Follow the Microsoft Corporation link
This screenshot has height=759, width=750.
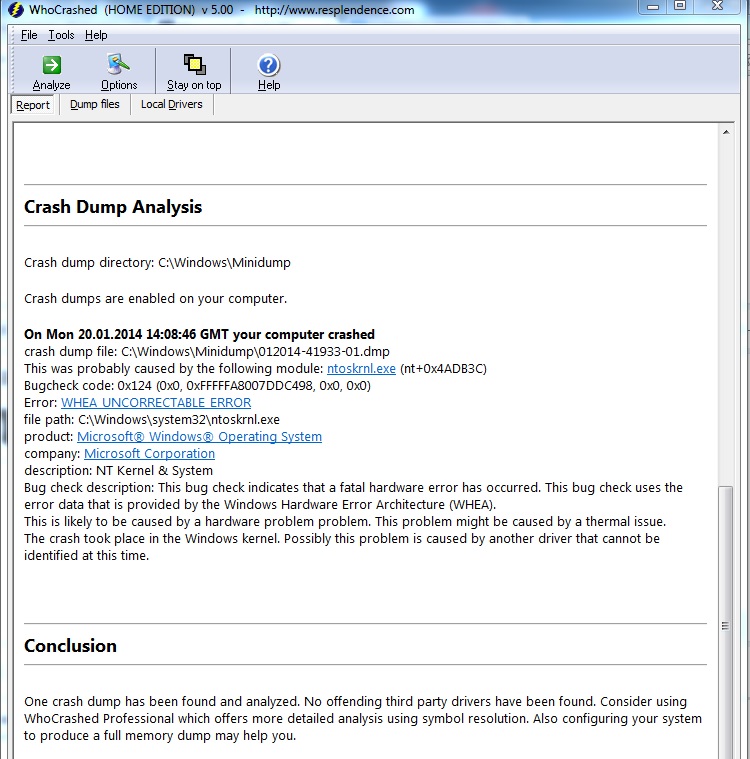149,453
